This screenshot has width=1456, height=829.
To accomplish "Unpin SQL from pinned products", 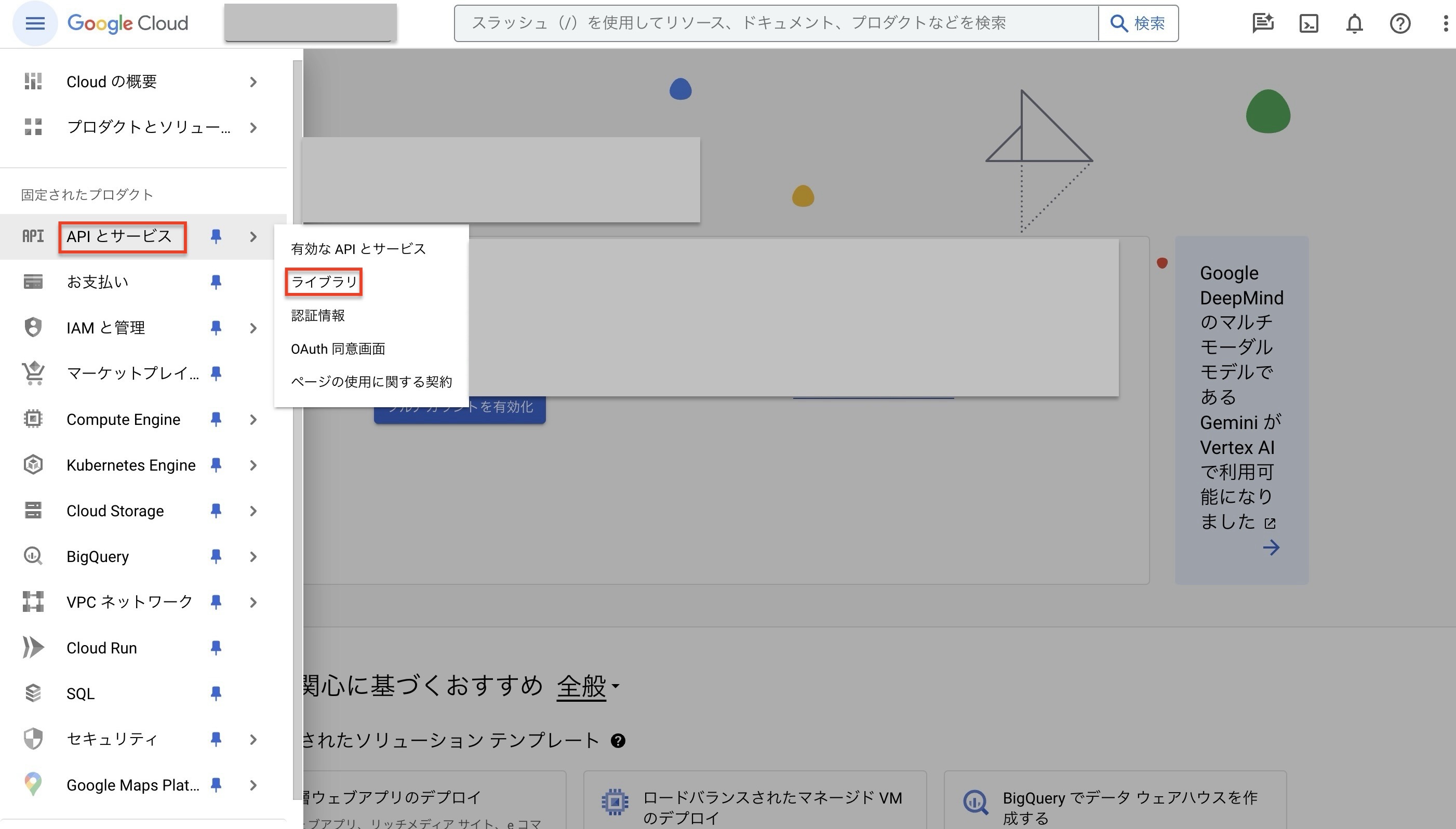I will 216,693.
